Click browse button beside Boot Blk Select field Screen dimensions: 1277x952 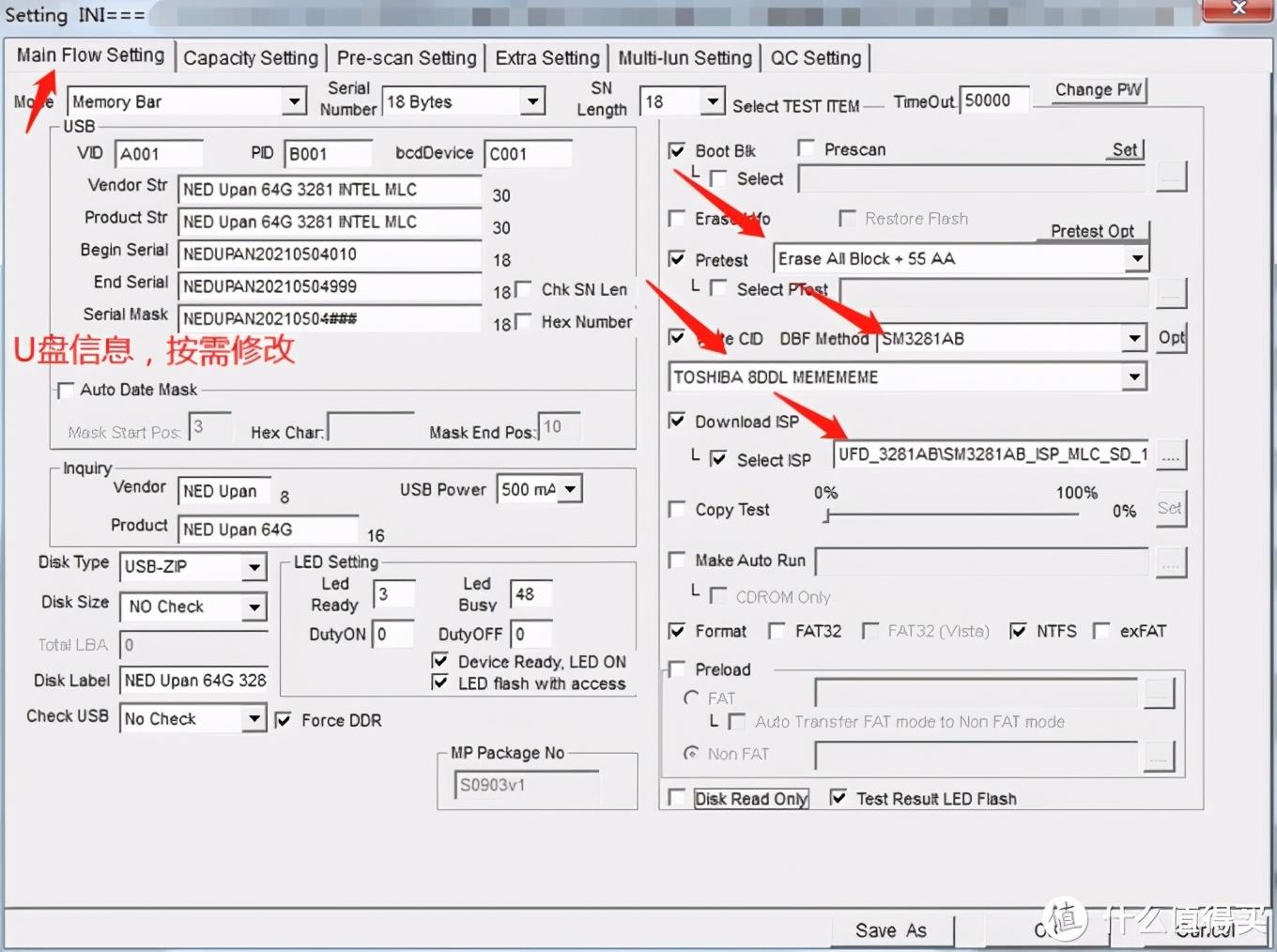[x=1171, y=177]
